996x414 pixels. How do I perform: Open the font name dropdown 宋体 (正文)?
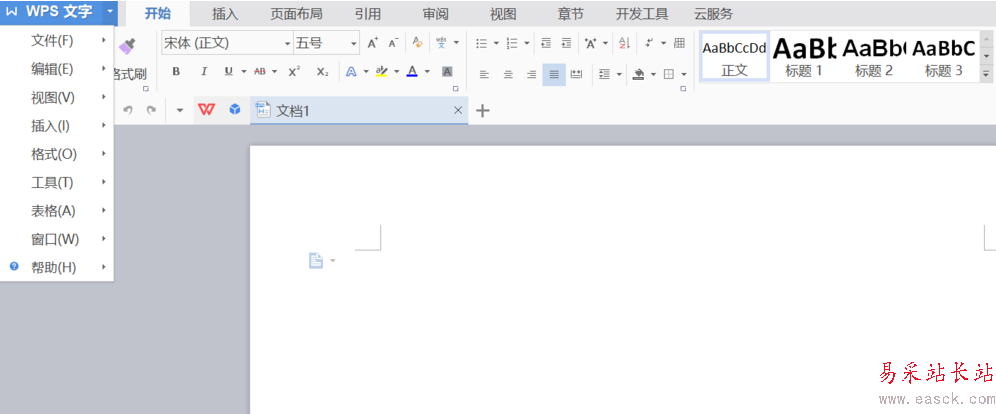[227, 43]
